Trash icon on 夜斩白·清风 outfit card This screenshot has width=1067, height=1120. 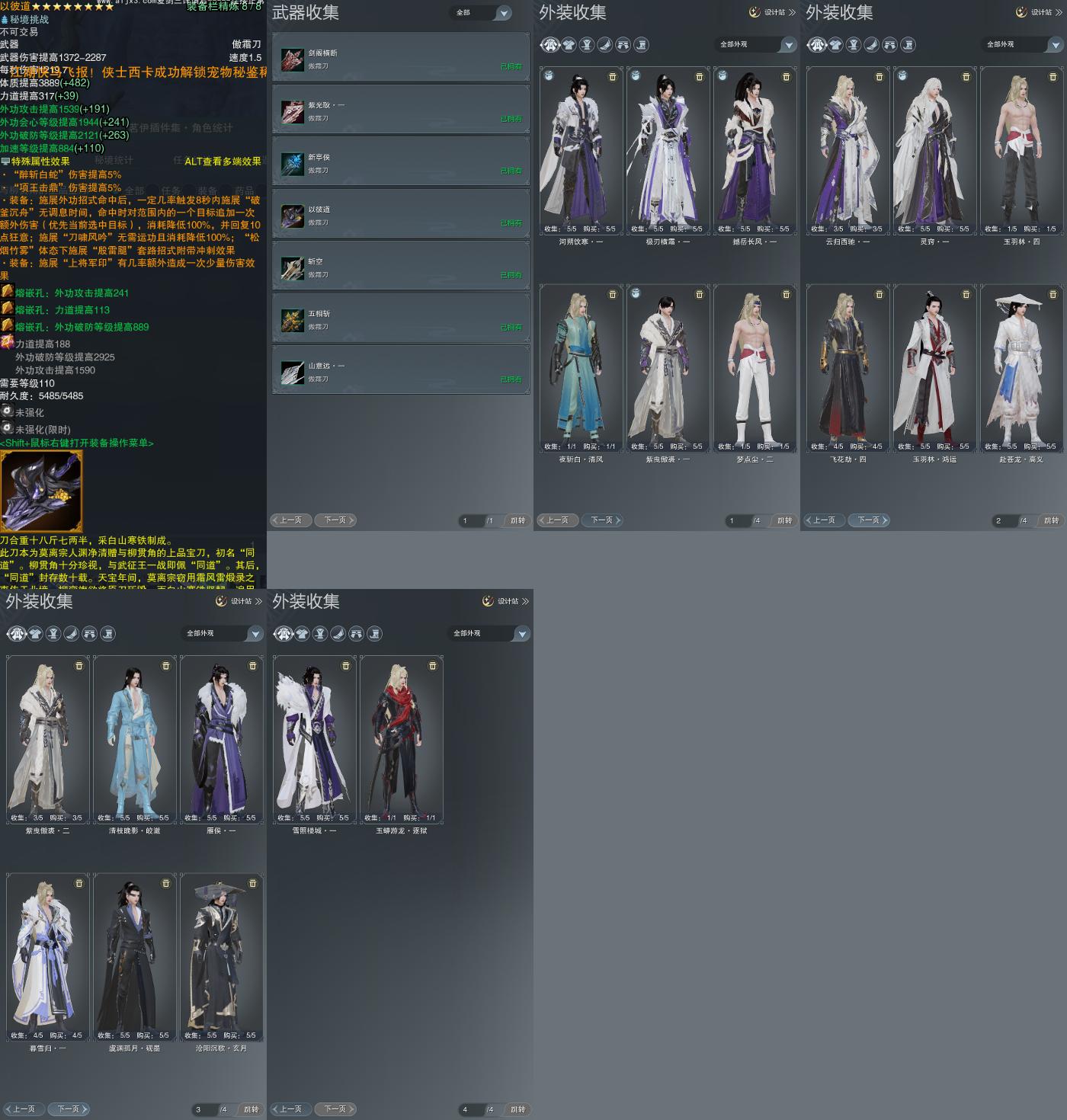[x=613, y=294]
